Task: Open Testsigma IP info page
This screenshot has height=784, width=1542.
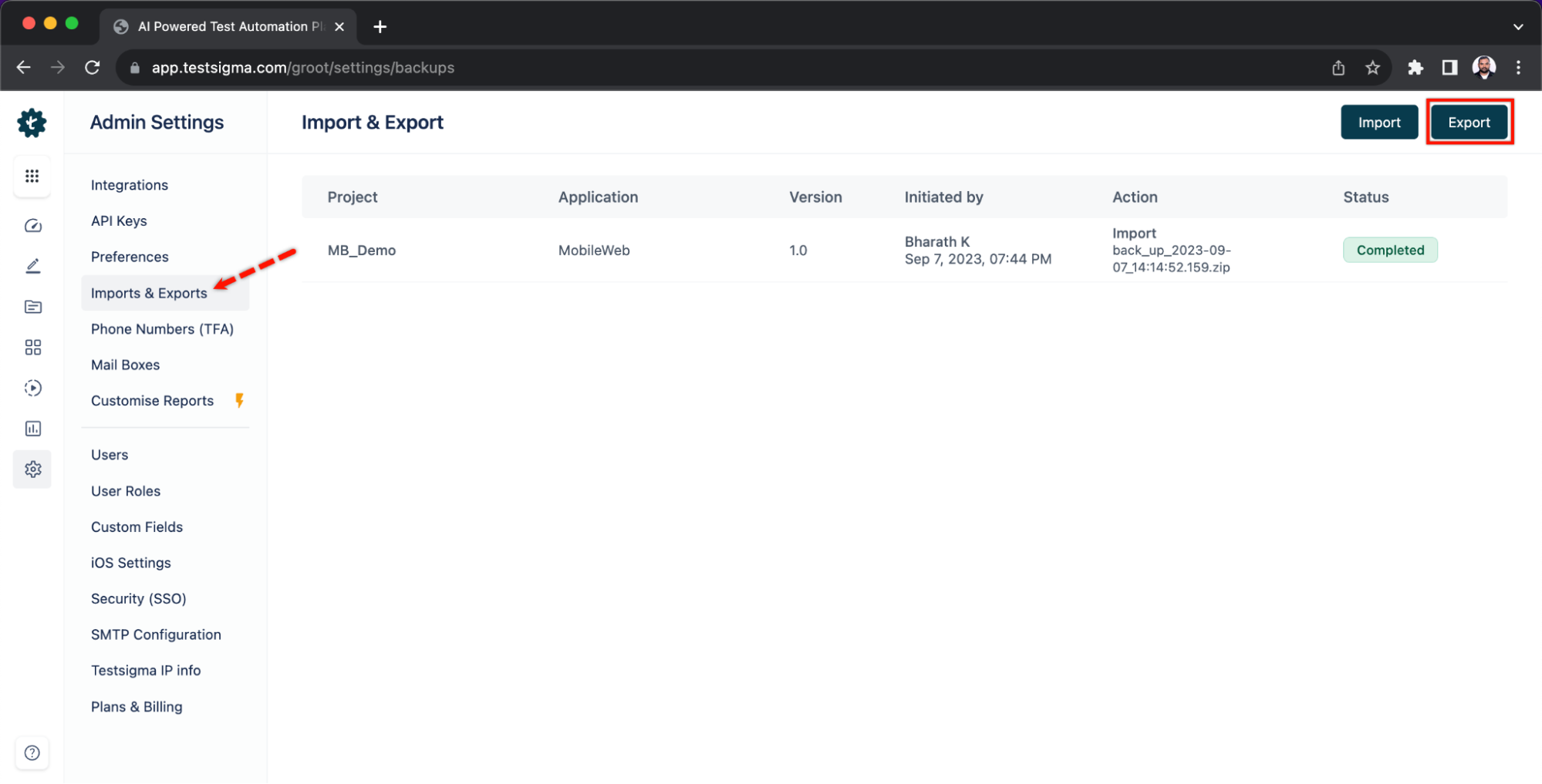Action: coord(146,671)
